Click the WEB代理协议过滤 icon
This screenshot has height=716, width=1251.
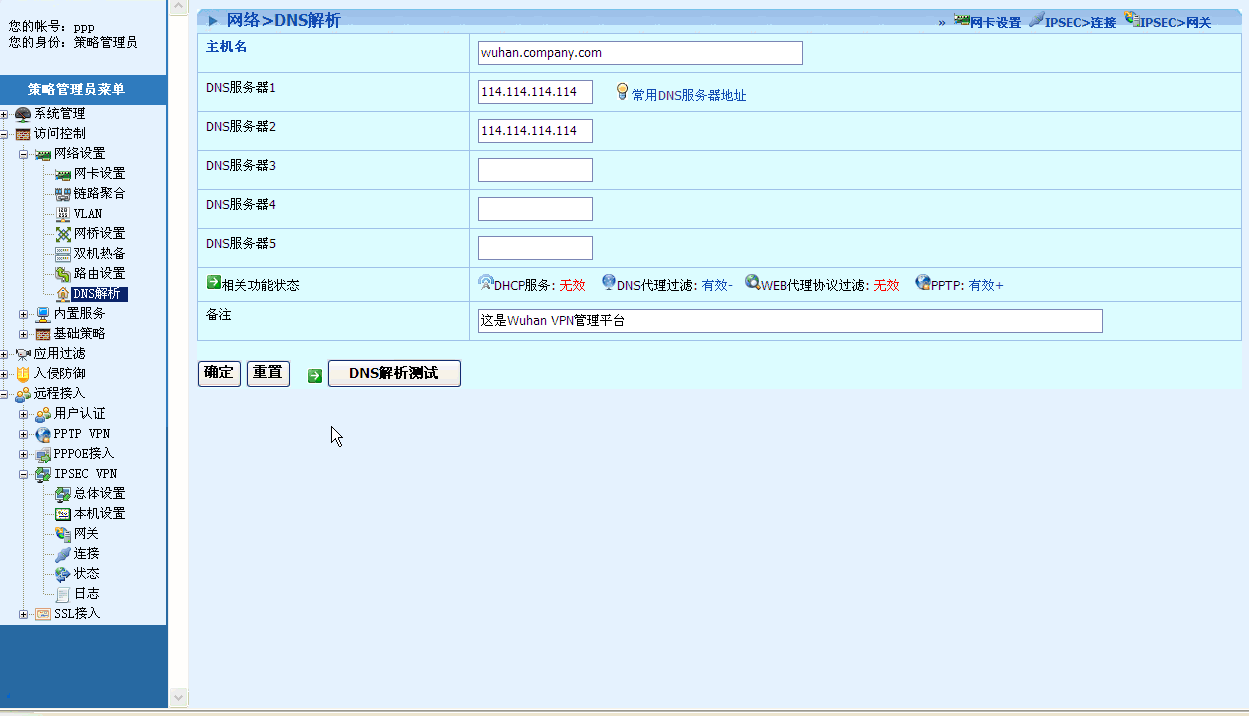752,283
